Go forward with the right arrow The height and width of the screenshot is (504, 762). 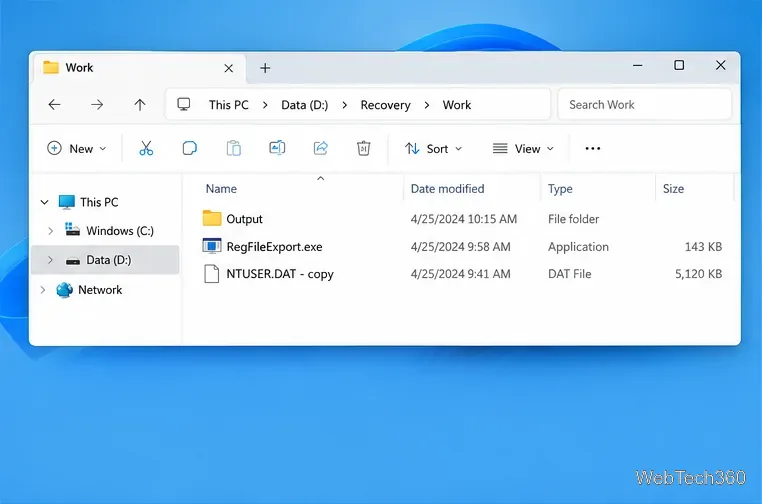pyautogui.click(x=97, y=104)
